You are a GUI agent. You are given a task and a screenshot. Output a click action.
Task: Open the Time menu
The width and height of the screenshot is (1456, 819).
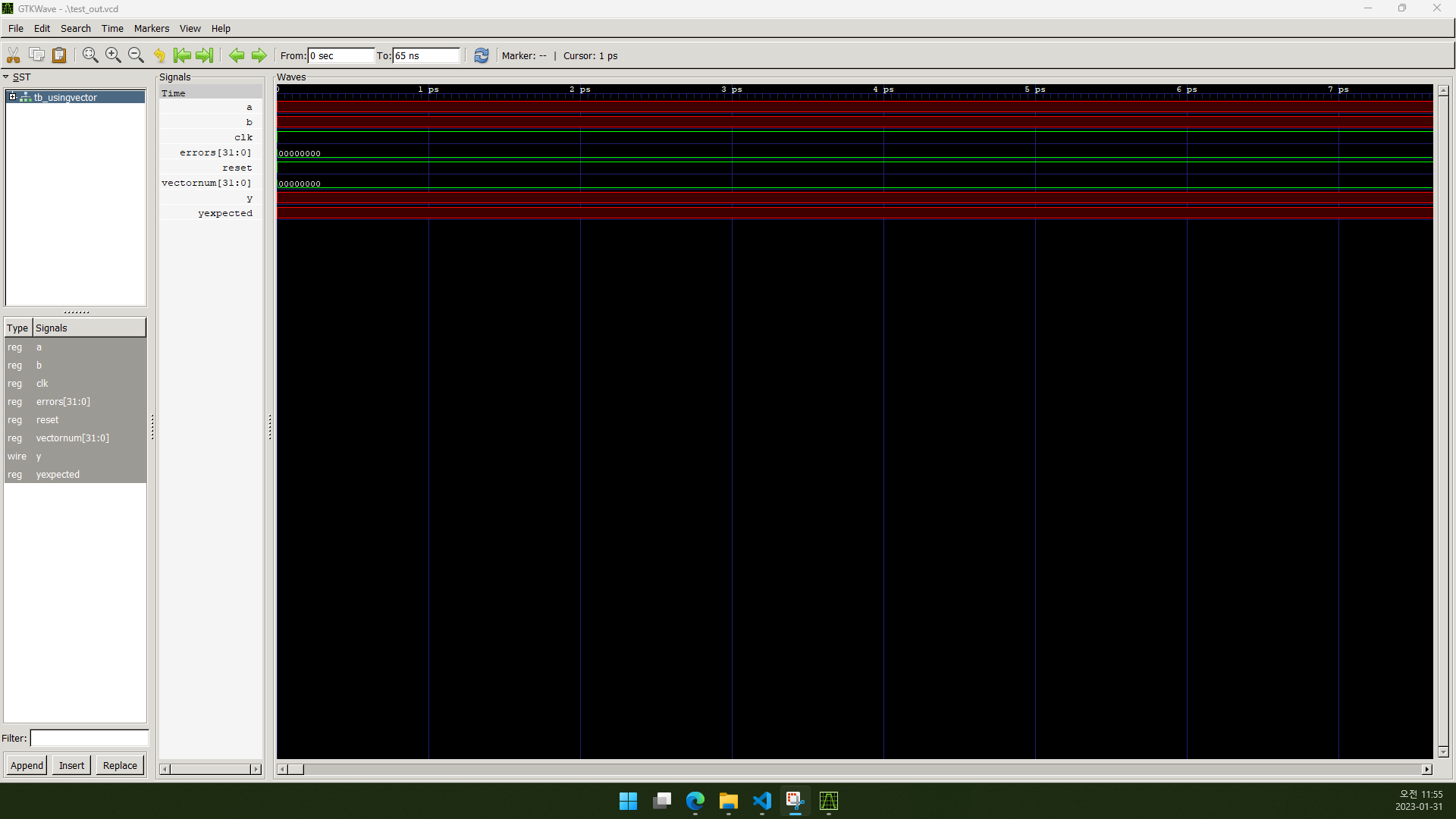point(112,28)
